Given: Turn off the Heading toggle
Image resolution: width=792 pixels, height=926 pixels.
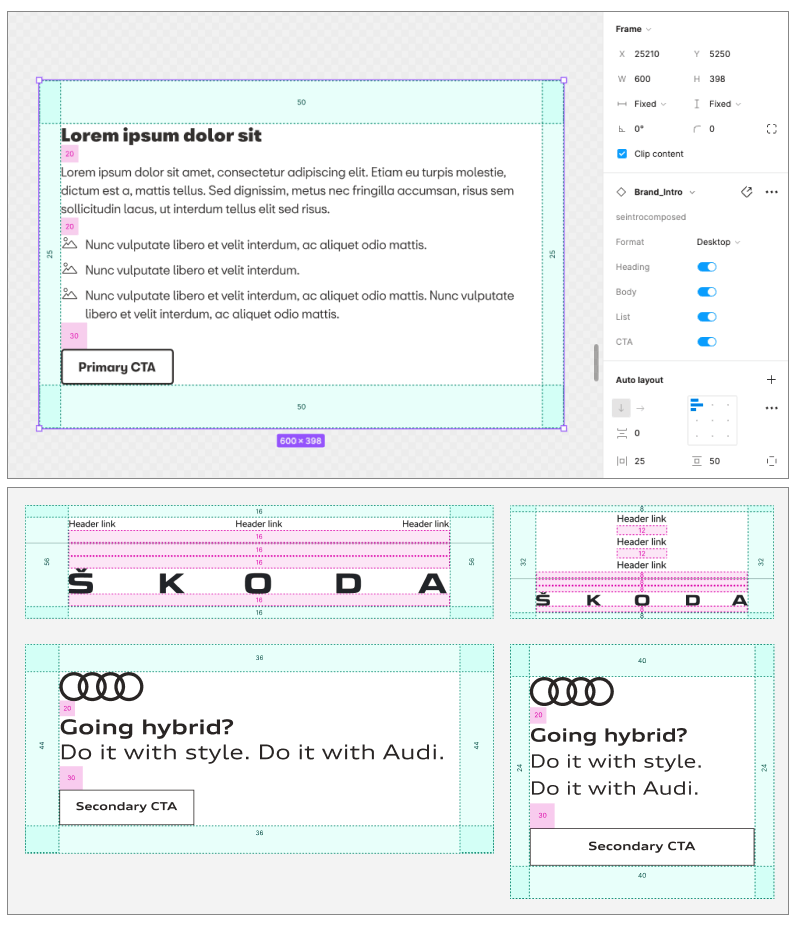Looking at the screenshot, I should (x=706, y=267).
